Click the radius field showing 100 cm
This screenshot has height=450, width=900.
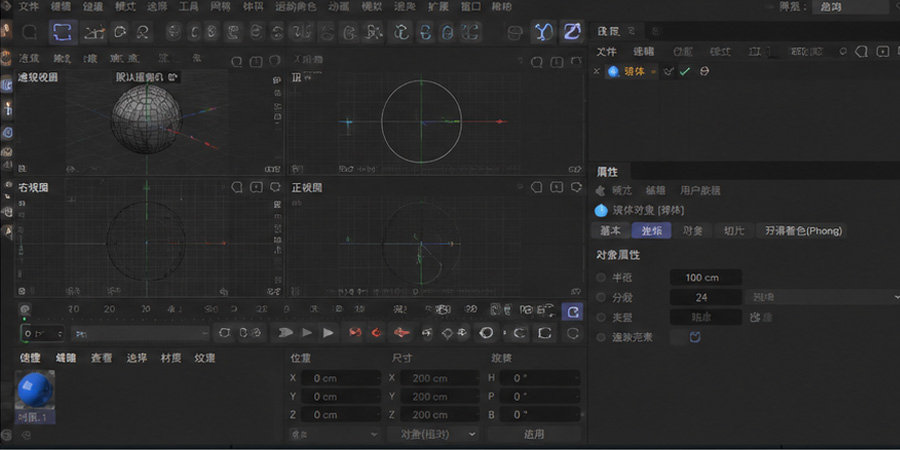tap(705, 277)
